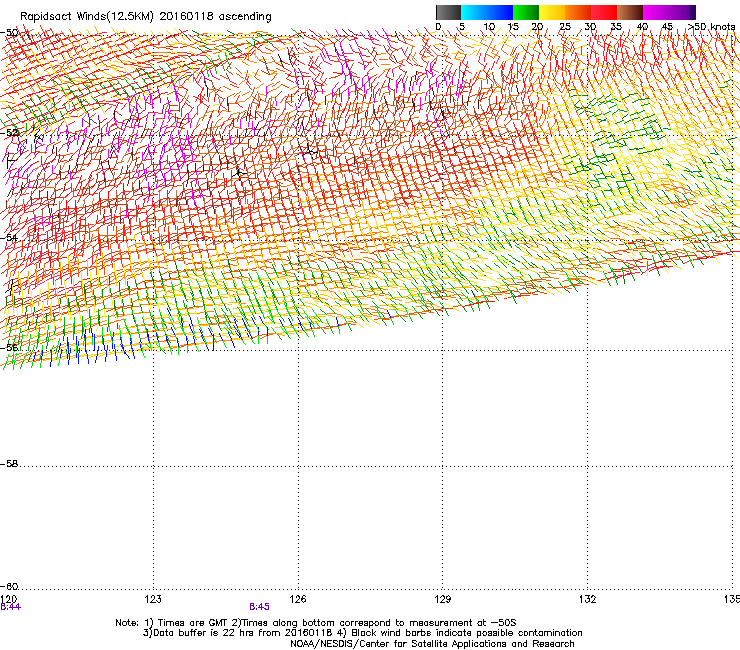Click the '123' longitude axis label
This screenshot has height=650, width=740.
point(153,599)
